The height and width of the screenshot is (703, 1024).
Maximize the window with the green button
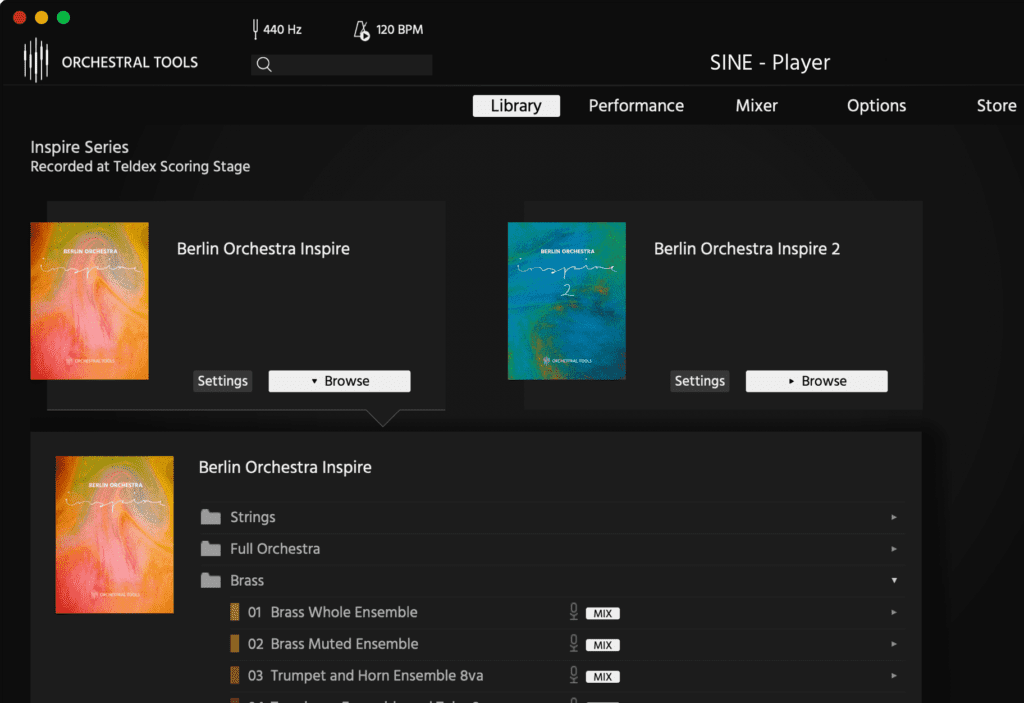click(x=63, y=18)
